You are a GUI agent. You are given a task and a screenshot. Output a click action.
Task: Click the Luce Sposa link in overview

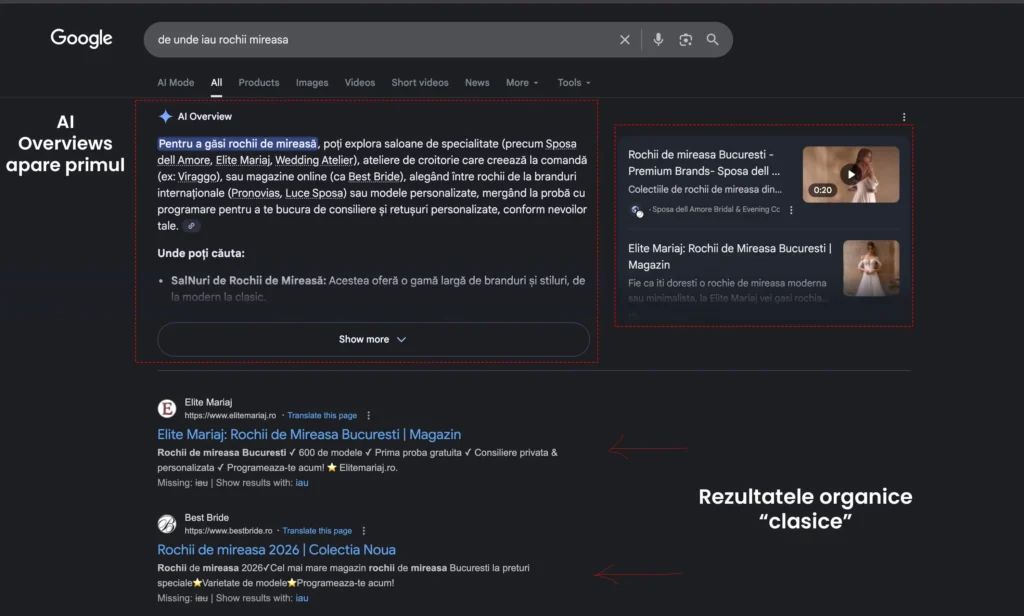pyautogui.click(x=314, y=193)
